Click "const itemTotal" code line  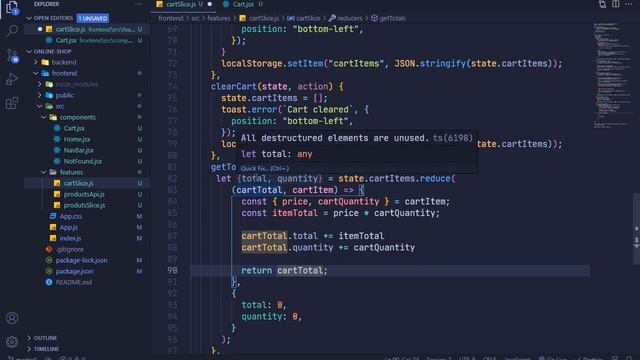[340, 213]
